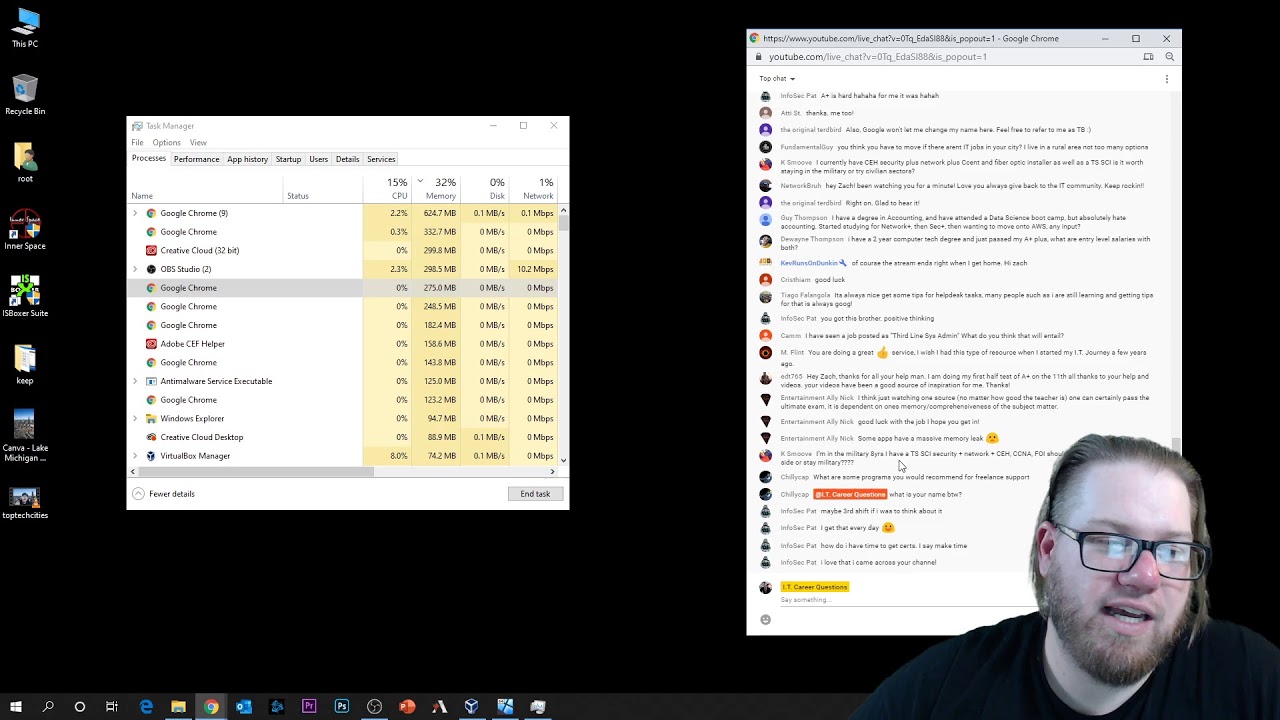Open Cortana circle on taskbar

[x=80, y=706]
